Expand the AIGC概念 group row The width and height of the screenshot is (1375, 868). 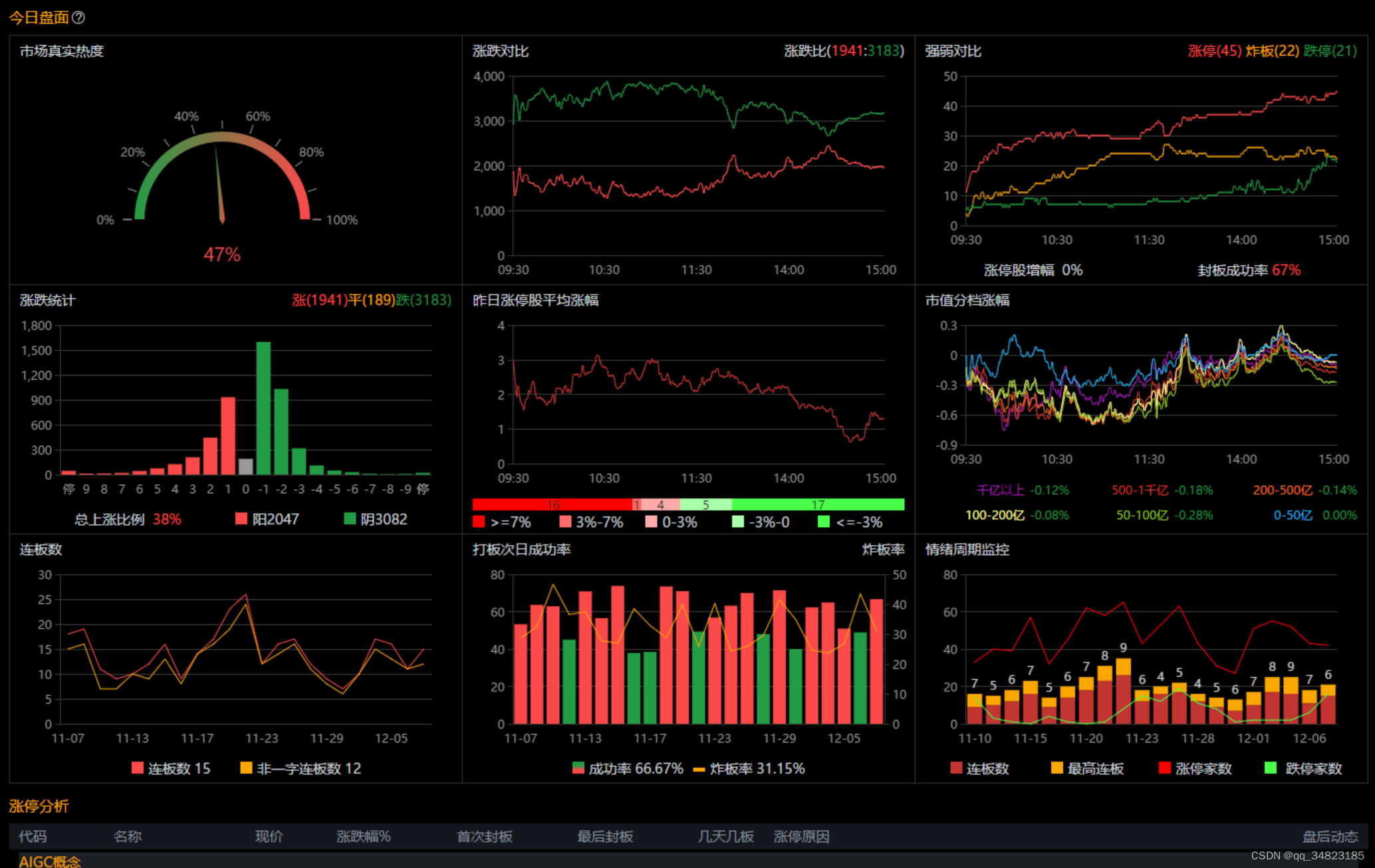[50, 861]
